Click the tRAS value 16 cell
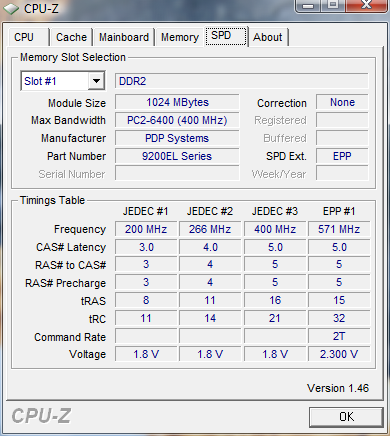Screen dimensions: 390x436 275,300
